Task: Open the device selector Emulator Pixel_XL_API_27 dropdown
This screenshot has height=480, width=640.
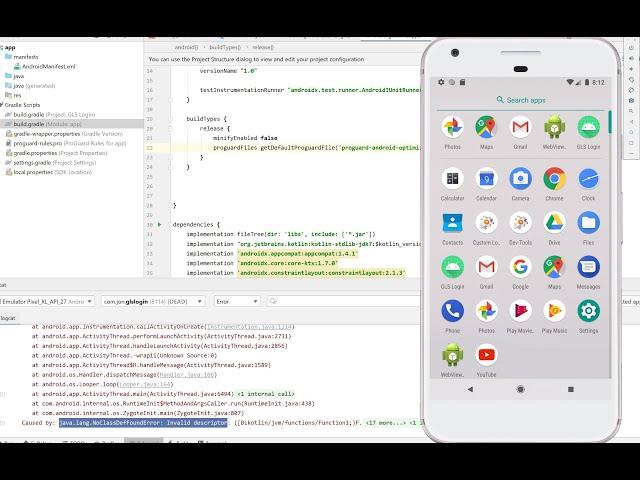Action: click(x=47, y=302)
